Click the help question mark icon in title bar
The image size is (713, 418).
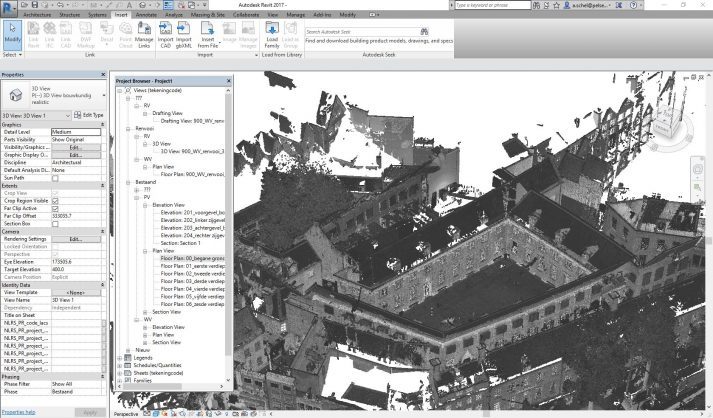[x=633, y=5]
